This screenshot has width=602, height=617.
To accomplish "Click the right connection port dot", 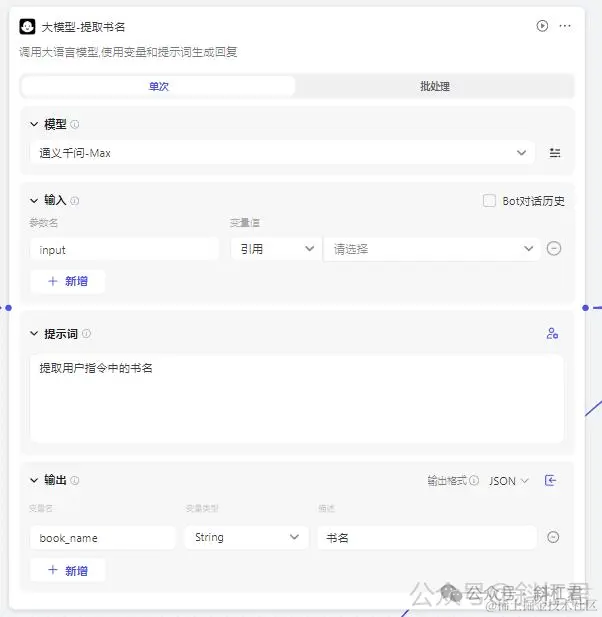I will (585, 308).
